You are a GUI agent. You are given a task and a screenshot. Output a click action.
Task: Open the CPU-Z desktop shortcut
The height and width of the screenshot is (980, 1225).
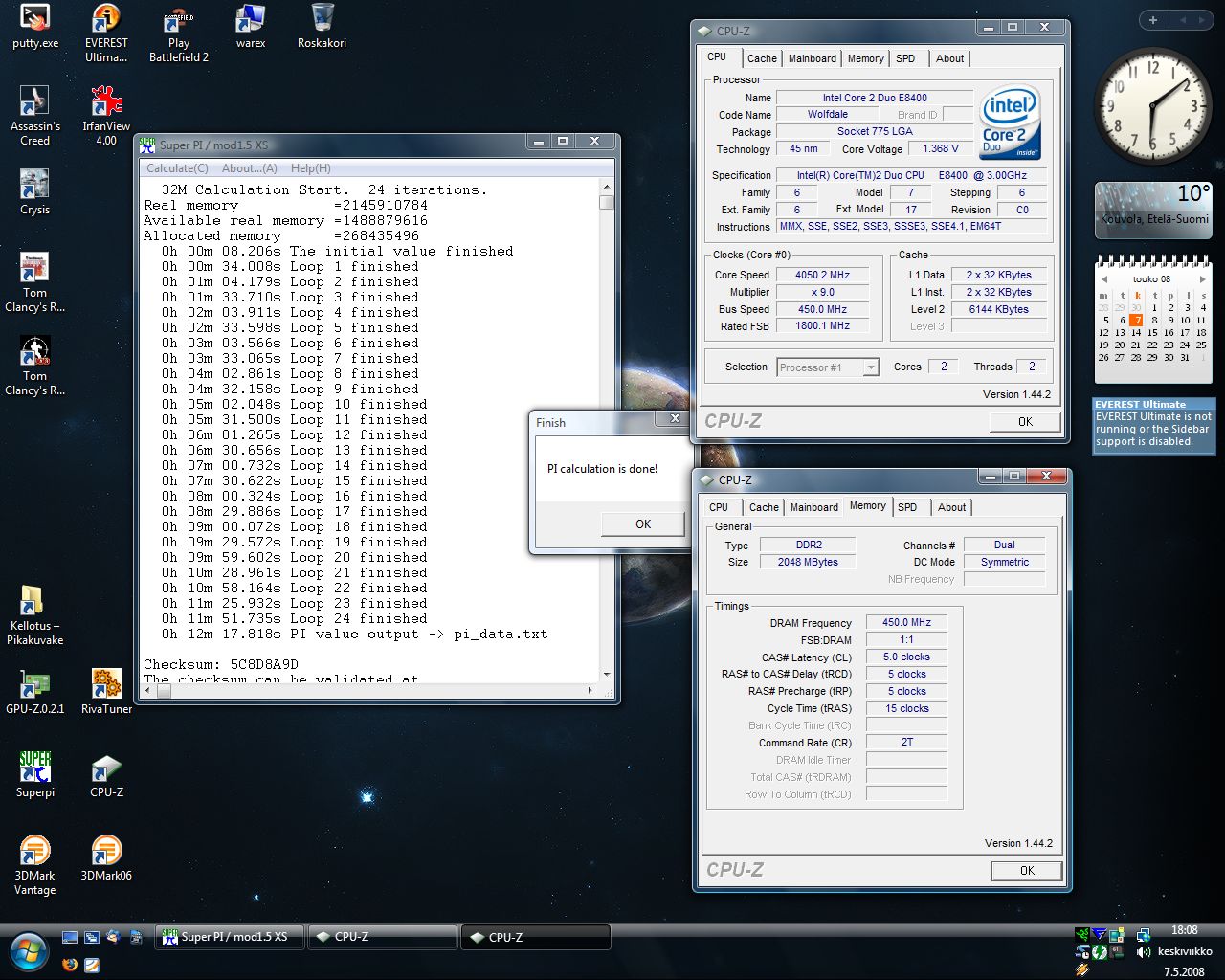click(x=106, y=775)
